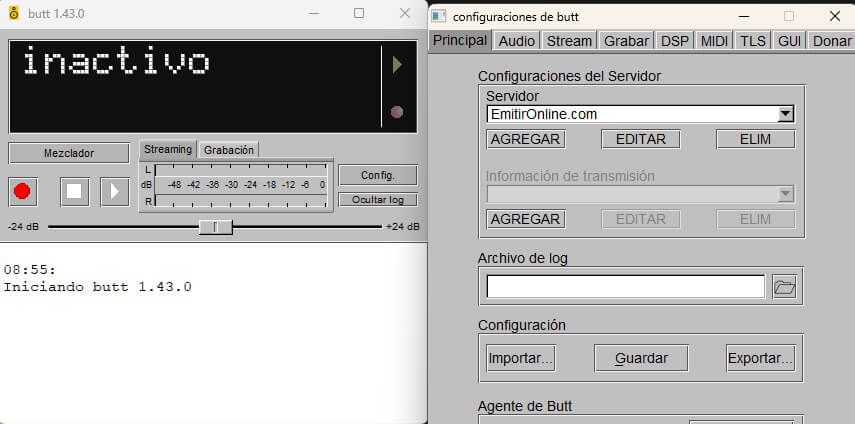Image resolution: width=855 pixels, height=424 pixels.
Task: Click the gain slider handle
Action: (215, 227)
